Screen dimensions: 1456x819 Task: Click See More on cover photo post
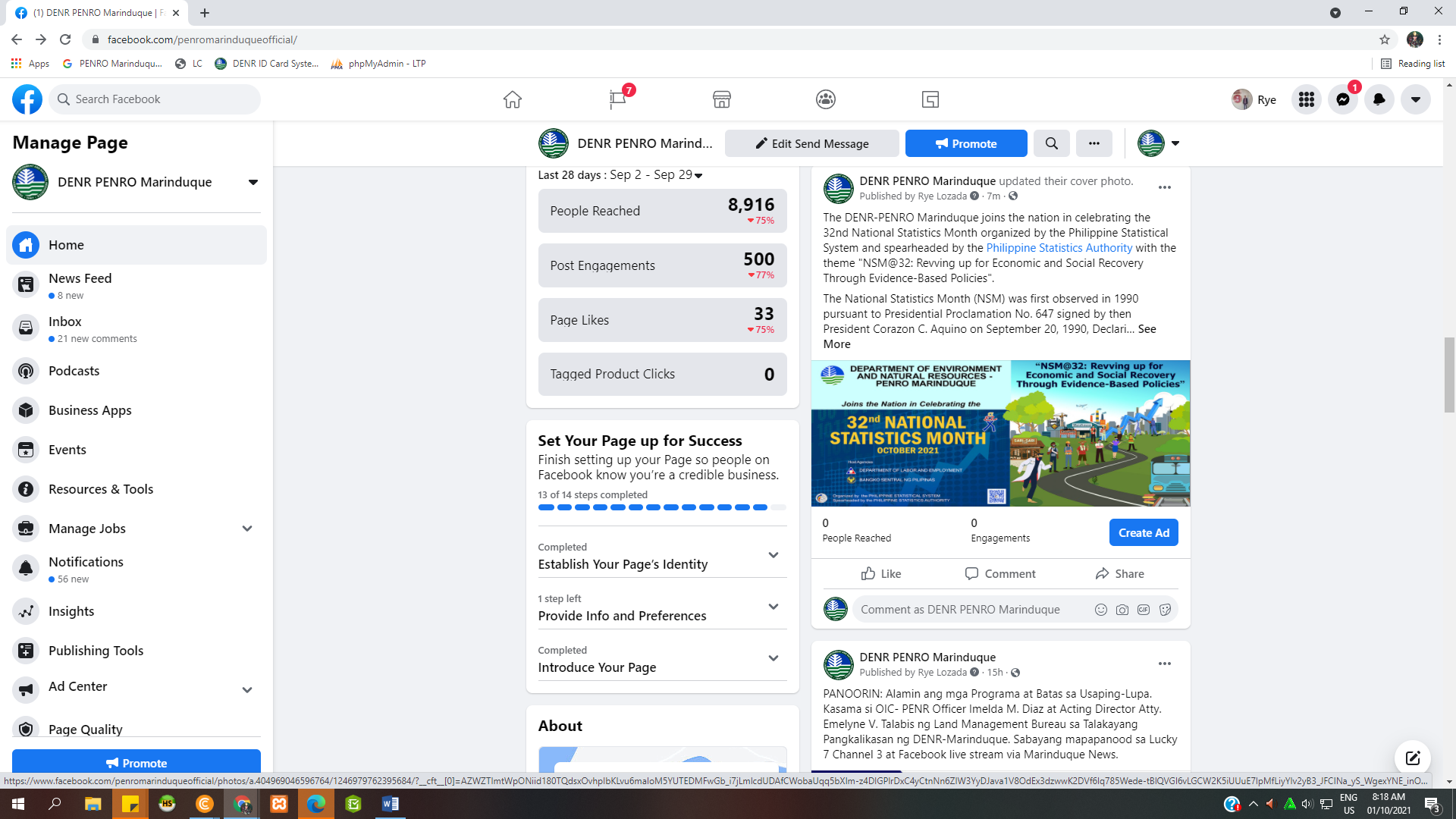pos(1147,329)
